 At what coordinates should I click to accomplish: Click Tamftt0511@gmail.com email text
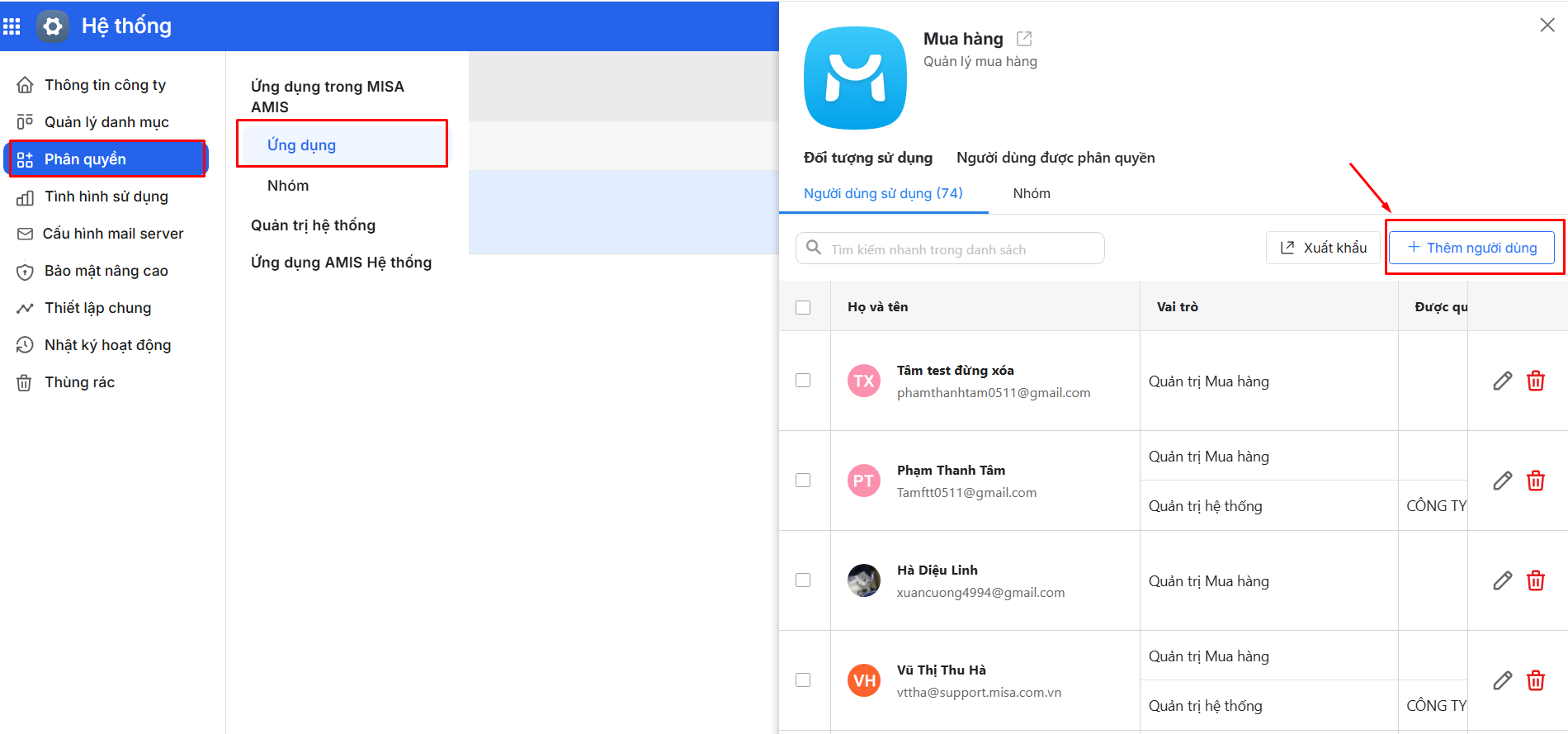pos(966,493)
